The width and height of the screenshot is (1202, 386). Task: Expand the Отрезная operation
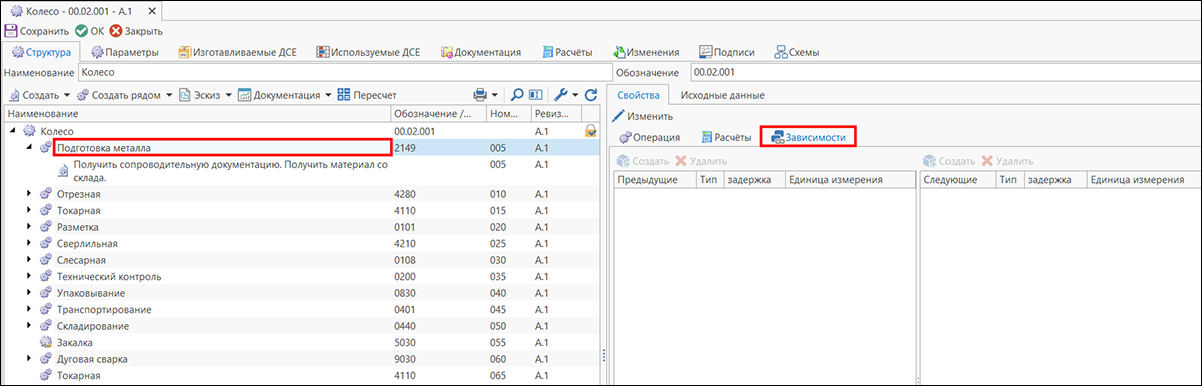tap(29, 194)
